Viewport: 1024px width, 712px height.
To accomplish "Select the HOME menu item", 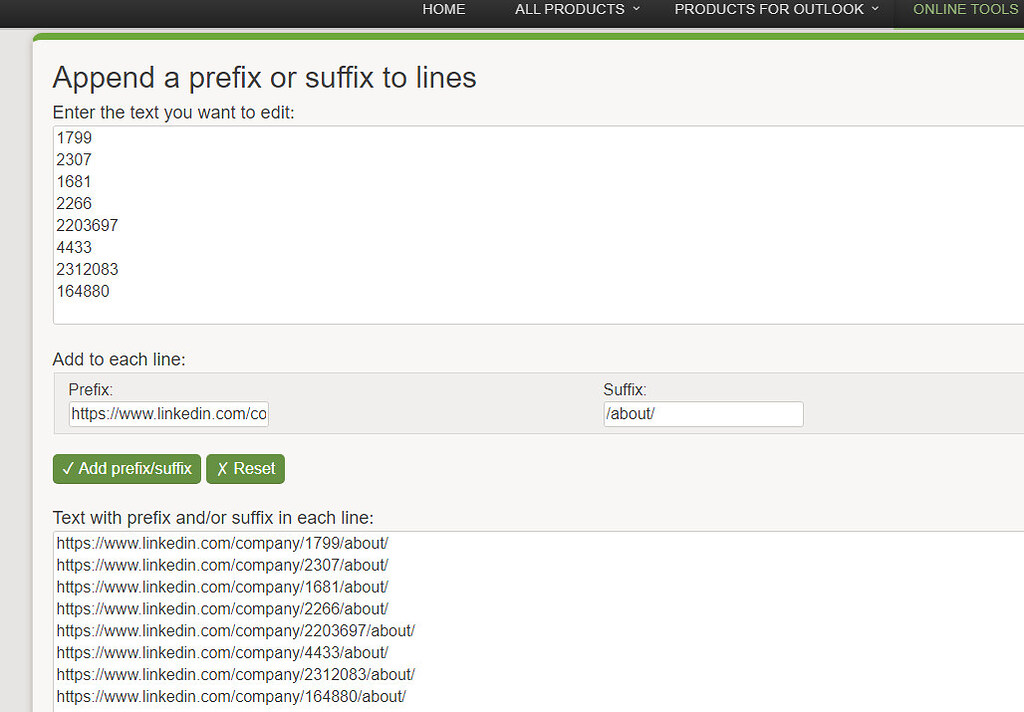I will 443,9.
